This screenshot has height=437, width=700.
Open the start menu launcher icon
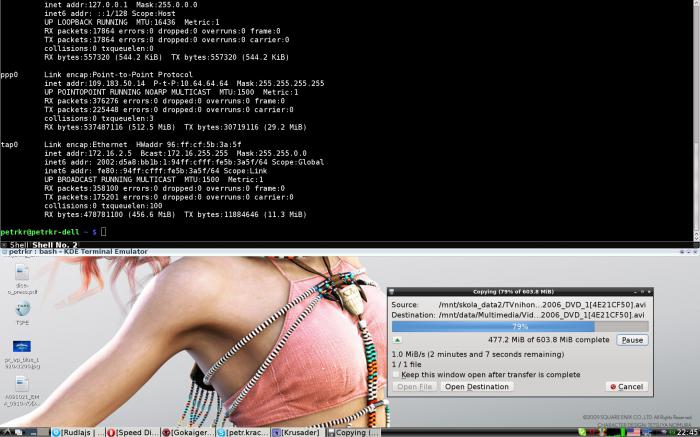tap(5, 432)
